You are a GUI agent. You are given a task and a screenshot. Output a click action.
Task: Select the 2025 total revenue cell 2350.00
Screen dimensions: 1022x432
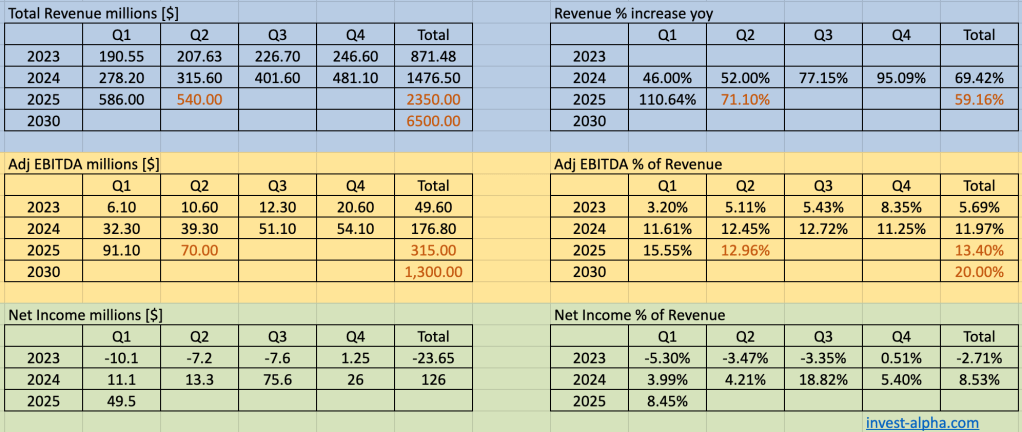coord(432,100)
